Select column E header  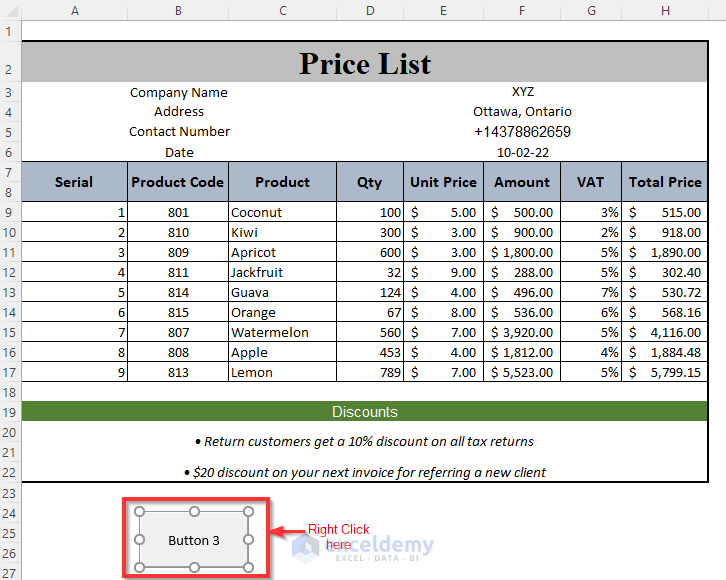click(444, 10)
